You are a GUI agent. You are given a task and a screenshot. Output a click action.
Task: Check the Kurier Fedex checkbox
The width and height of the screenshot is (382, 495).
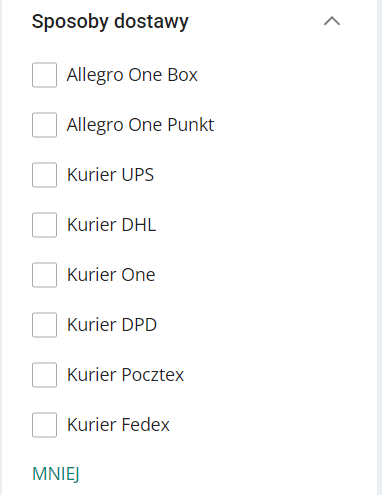click(x=44, y=425)
